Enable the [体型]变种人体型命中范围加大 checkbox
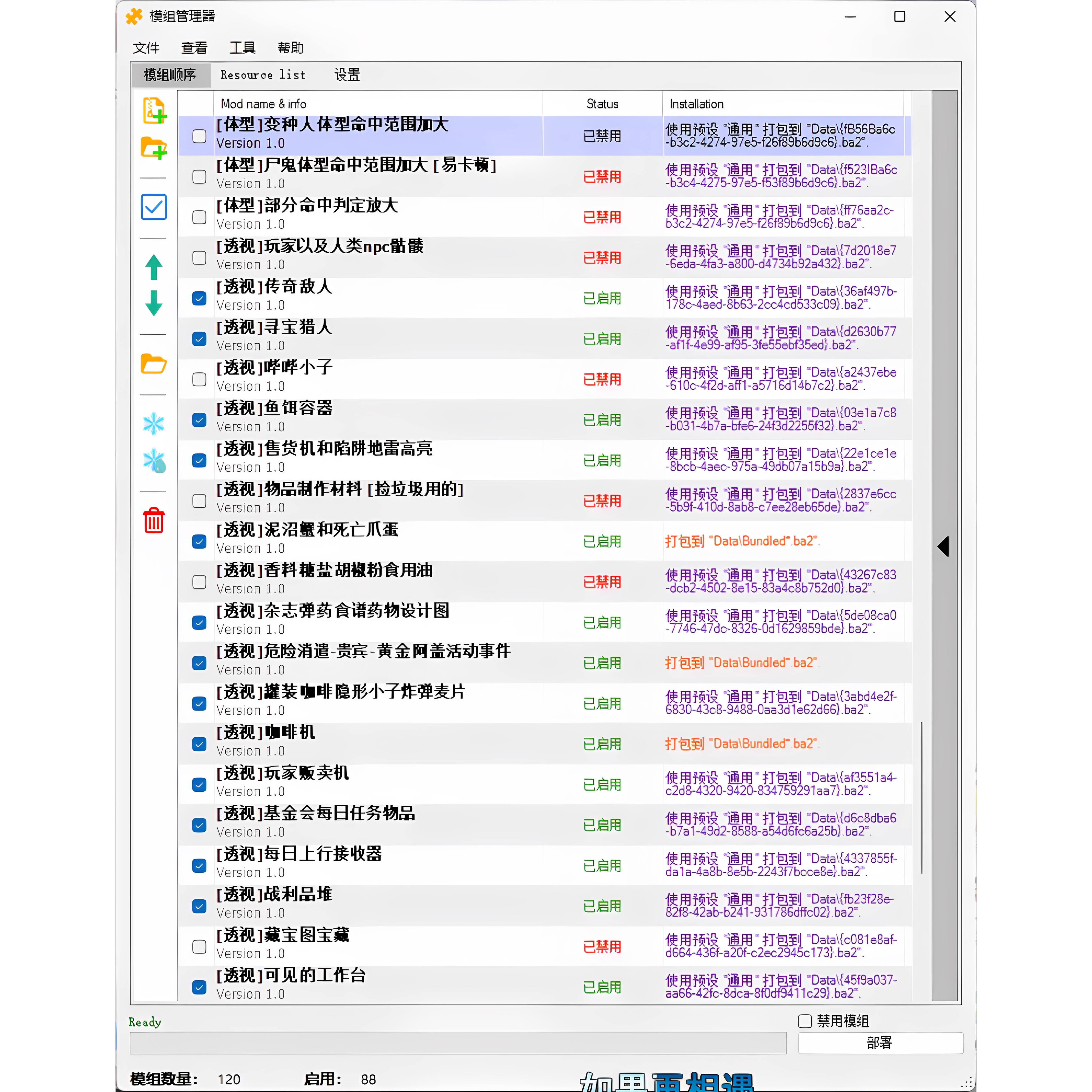1092x1092 pixels. tap(199, 136)
